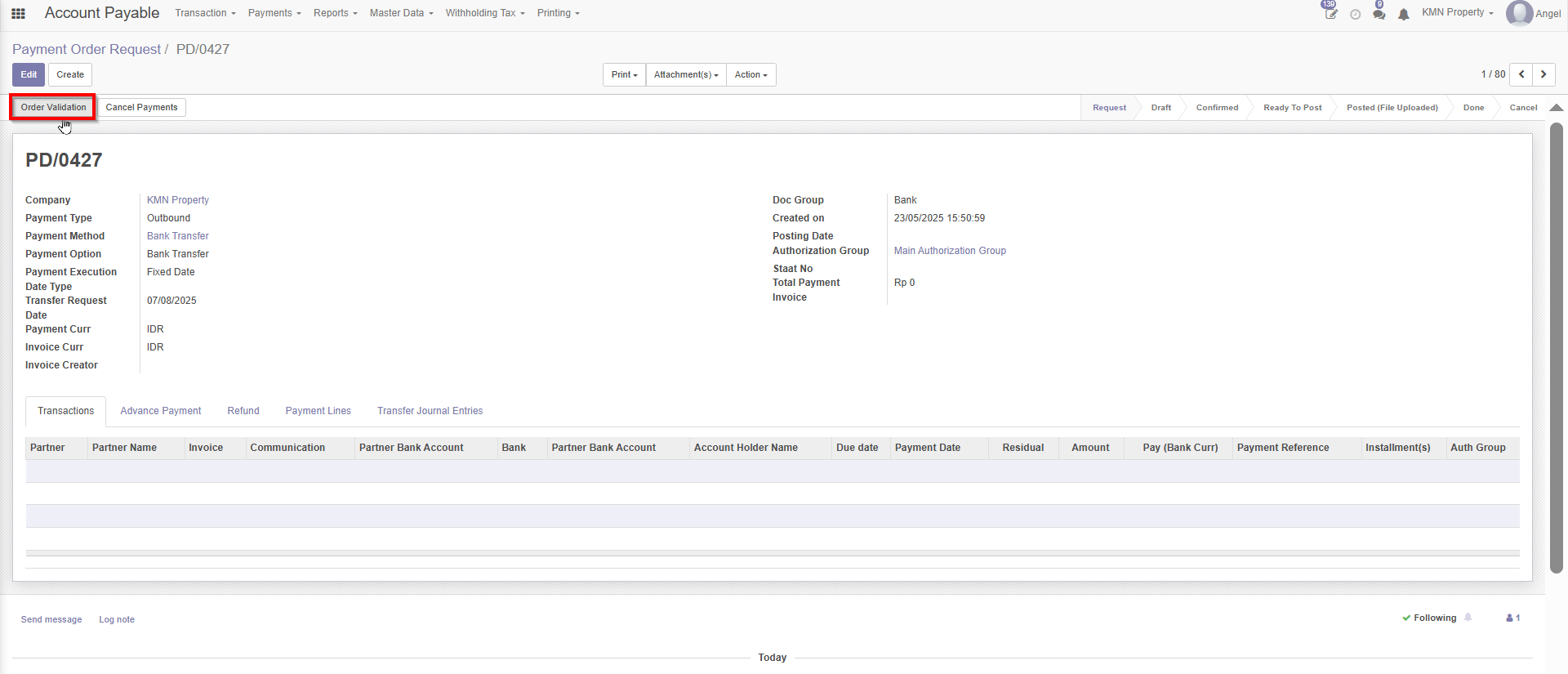The height and width of the screenshot is (674, 1568).
Task: Open the KMN Property company switcher
Action: [1457, 12]
